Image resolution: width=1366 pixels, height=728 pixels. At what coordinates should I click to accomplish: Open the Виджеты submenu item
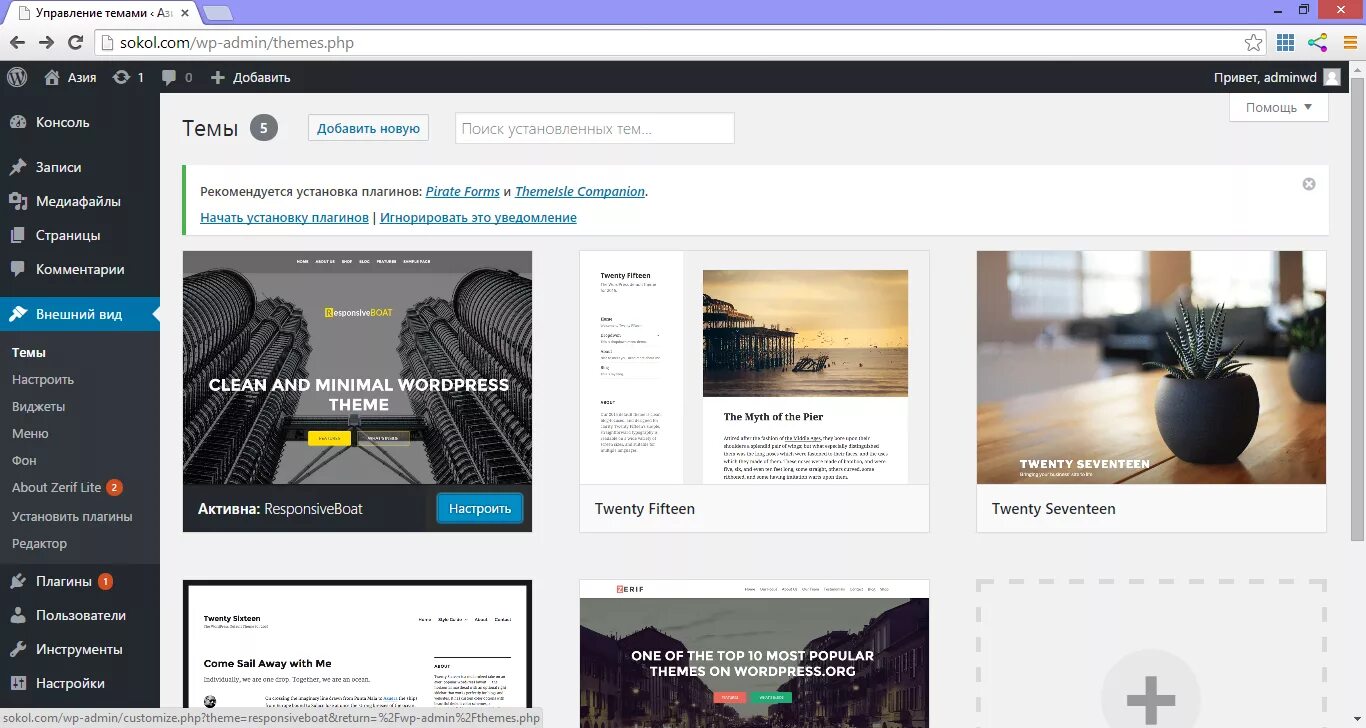click(x=39, y=406)
